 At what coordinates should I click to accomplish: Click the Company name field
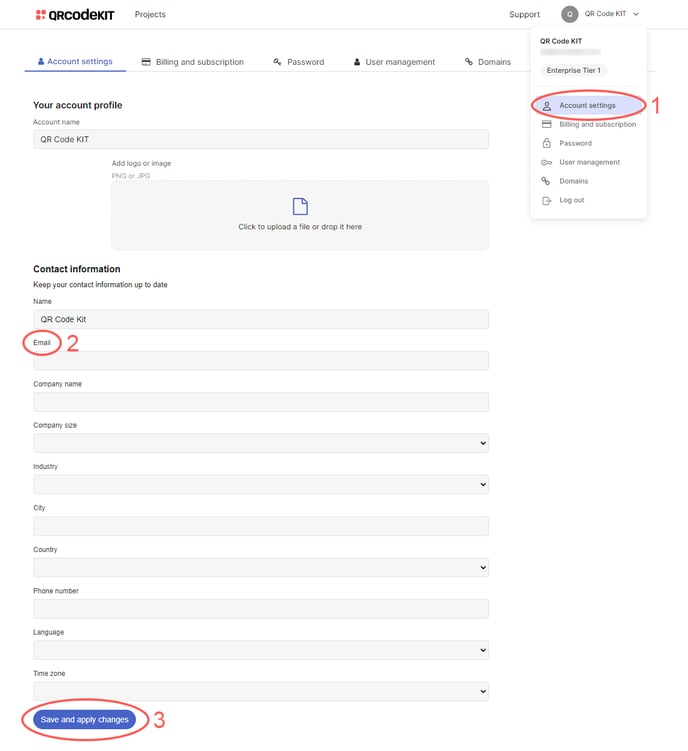261,402
